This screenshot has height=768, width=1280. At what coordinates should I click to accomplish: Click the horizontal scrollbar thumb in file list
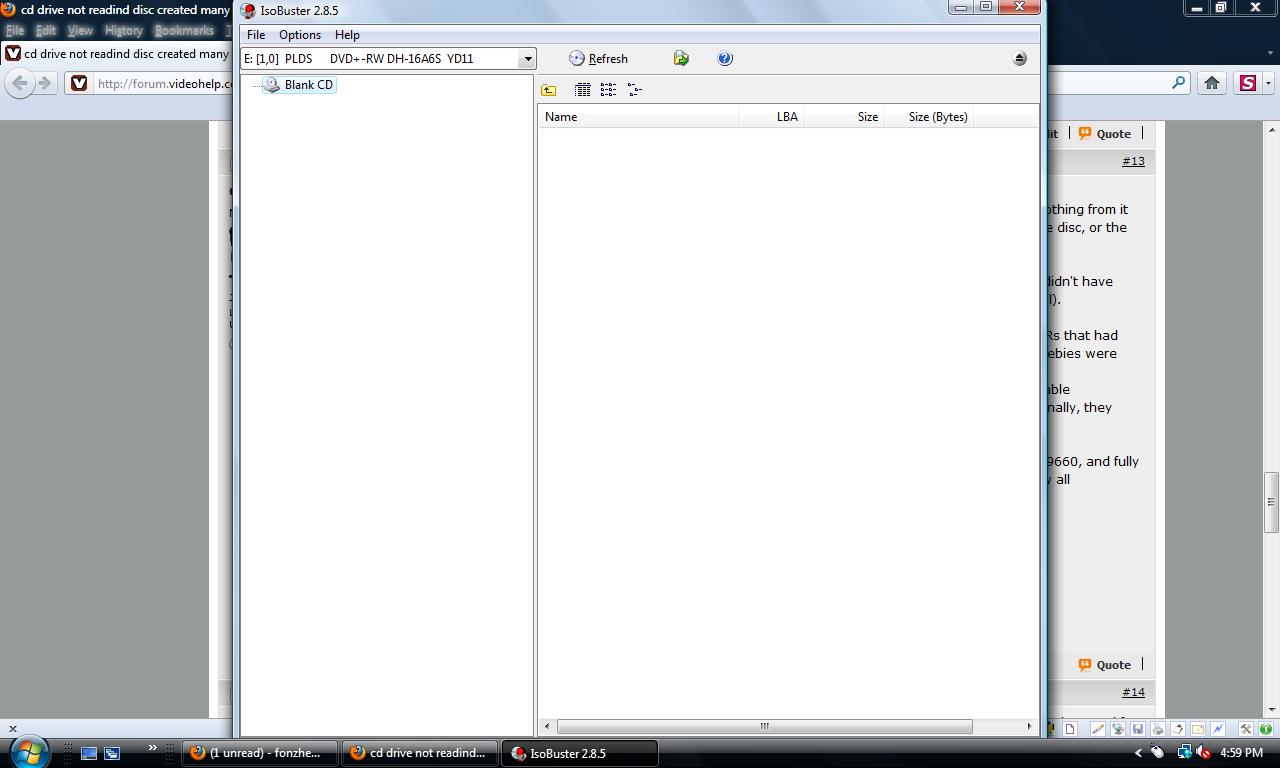click(x=764, y=726)
